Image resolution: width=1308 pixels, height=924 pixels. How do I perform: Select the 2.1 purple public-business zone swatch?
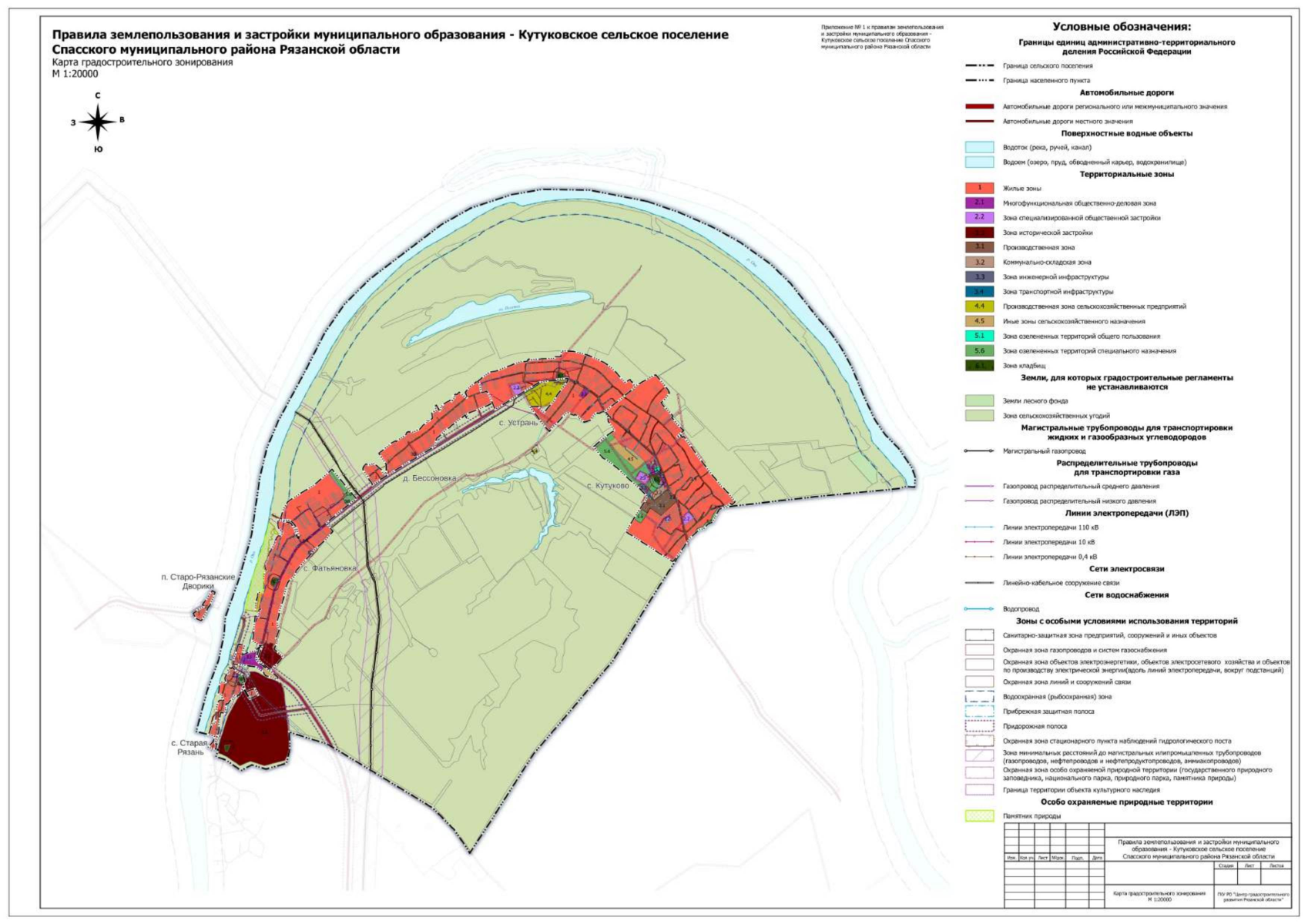click(x=979, y=203)
